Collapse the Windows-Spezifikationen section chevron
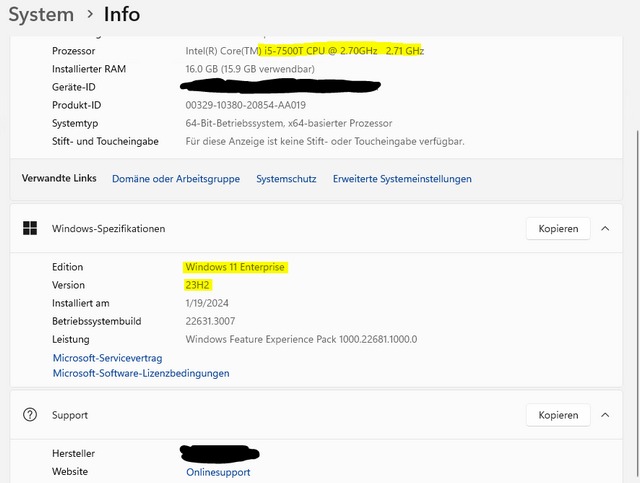Screen dimensions: 640x483 click(x=605, y=229)
